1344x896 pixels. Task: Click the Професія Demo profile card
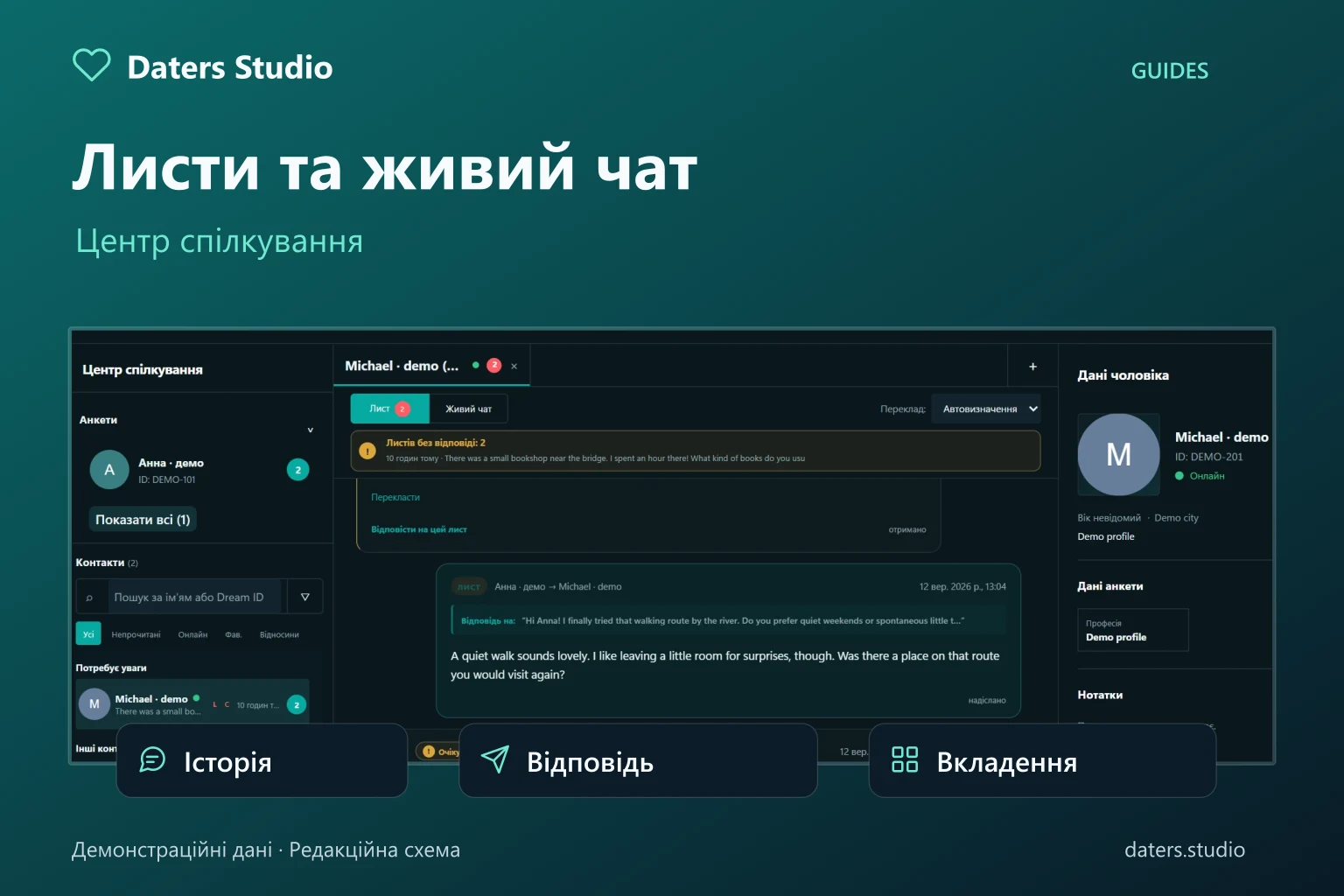(x=1132, y=630)
